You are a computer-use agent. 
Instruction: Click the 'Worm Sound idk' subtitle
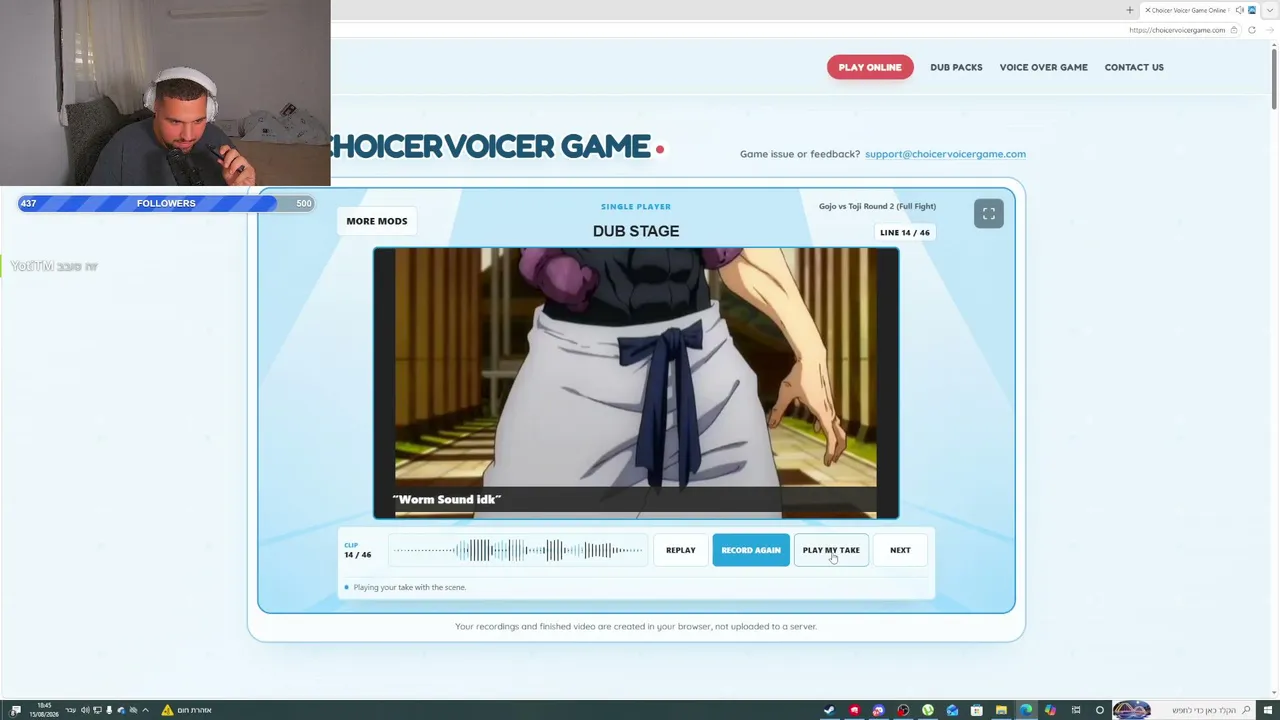point(447,499)
